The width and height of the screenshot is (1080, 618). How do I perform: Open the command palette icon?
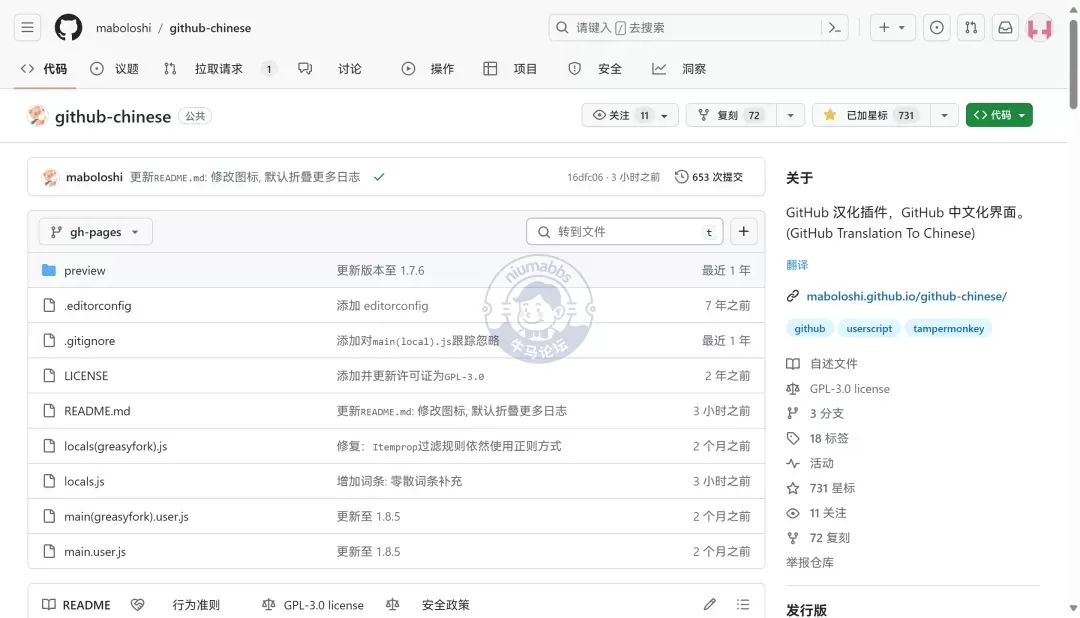point(835,28)
